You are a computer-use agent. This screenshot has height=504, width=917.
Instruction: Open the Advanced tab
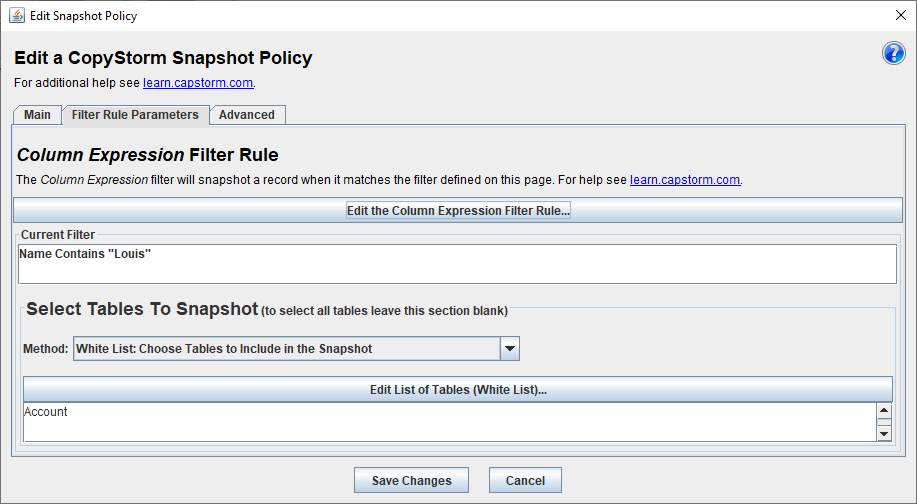coord(247,115)
